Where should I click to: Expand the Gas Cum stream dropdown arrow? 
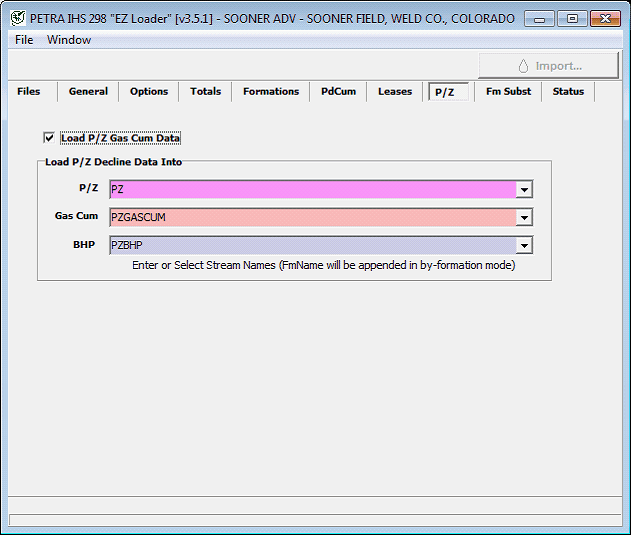coord(524,218)
